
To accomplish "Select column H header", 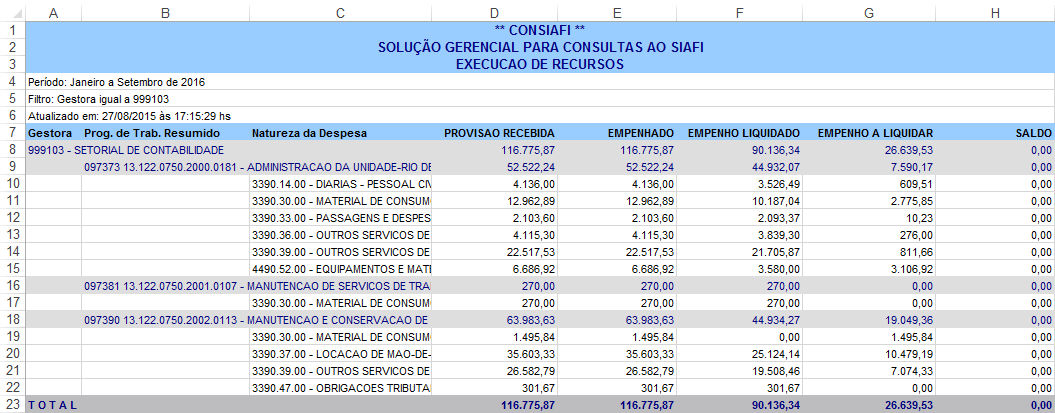I will (x=995, y=13).
